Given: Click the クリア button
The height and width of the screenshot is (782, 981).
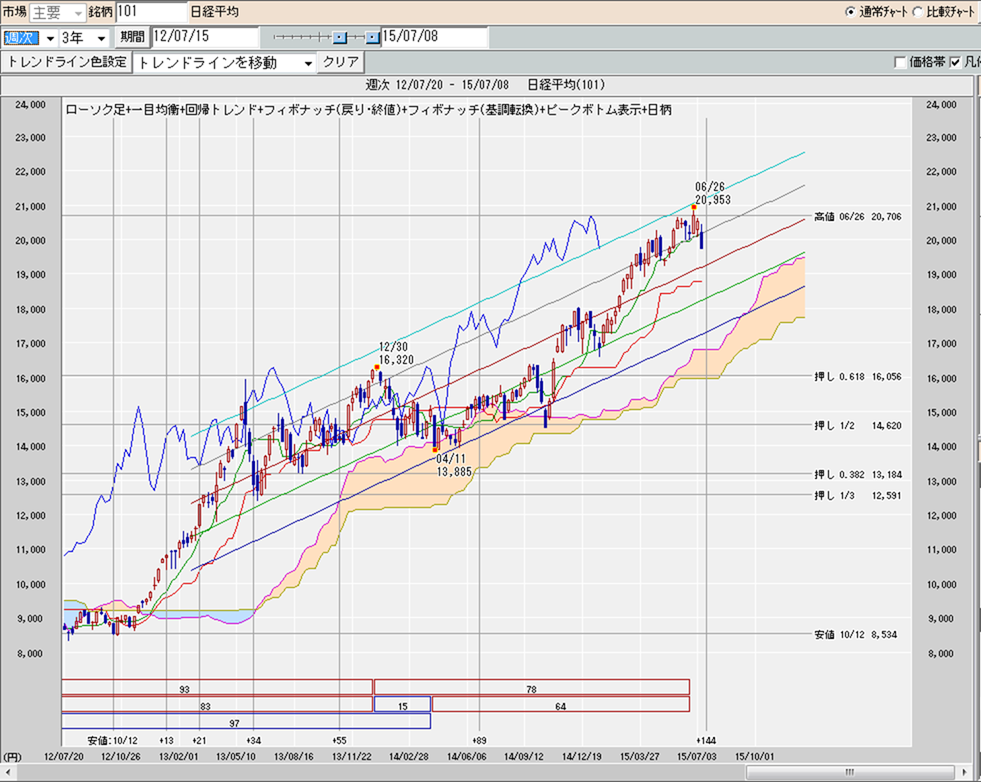Looking at the screenshot, I should coord(340,63).
